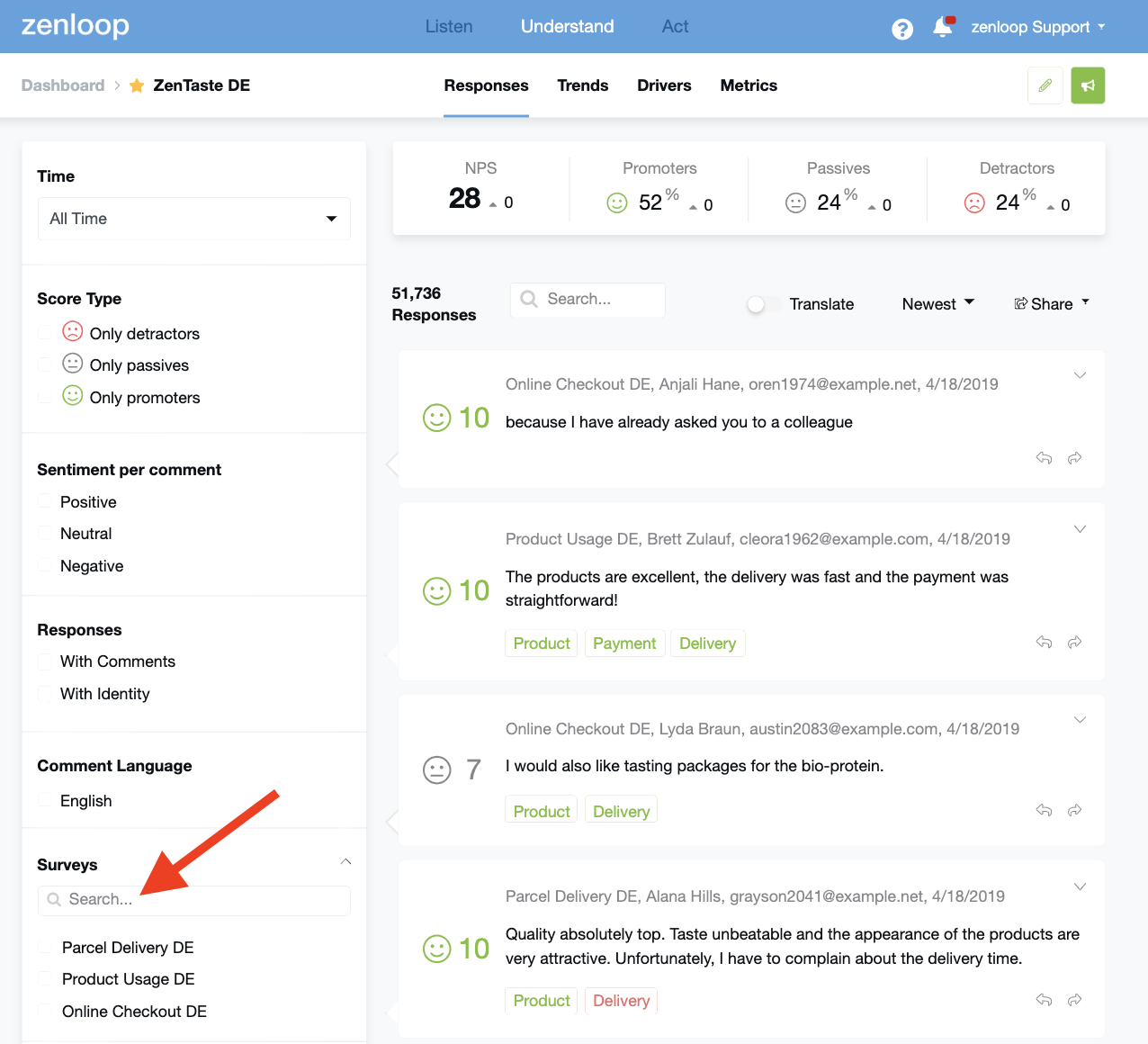The width and height of the screenshot is (1148, 1044).
Task: Check English comment language
Action: click(x=45, y=800)
